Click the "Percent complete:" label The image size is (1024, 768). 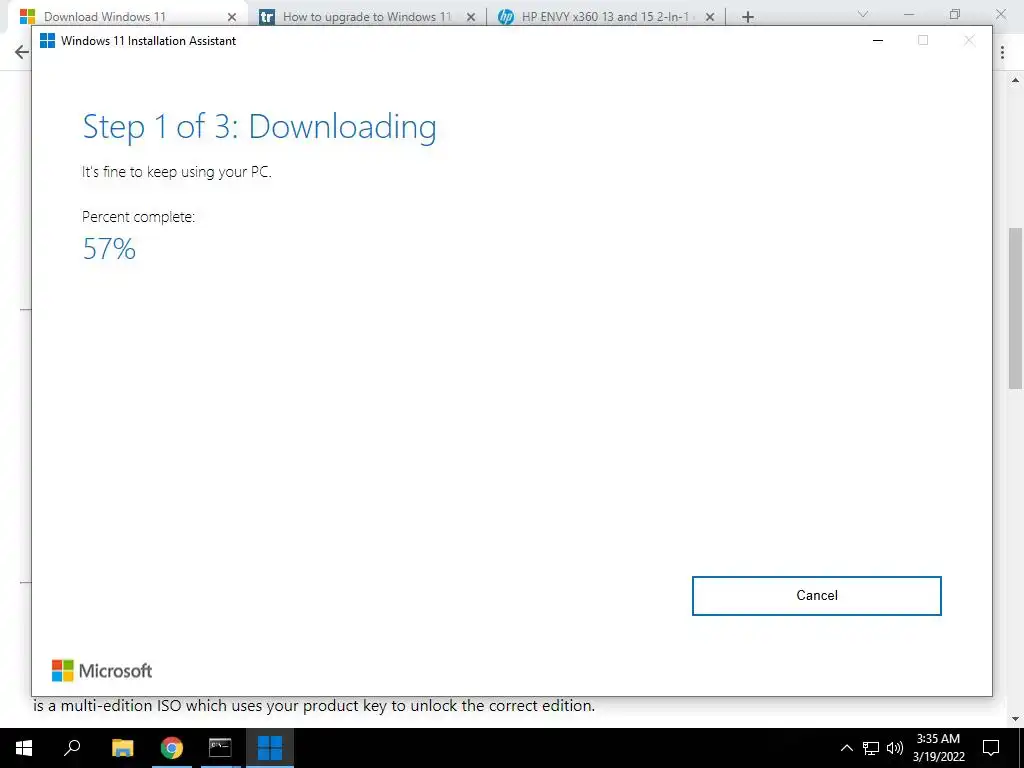click(138, 217)
